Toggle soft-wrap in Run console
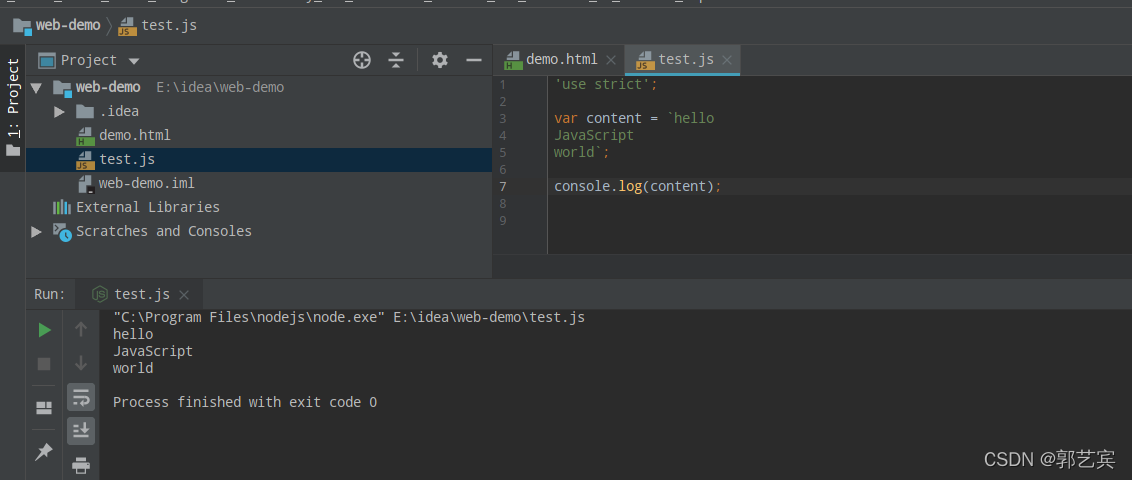This screenshot has width=1132, height=480. point(81,397)
